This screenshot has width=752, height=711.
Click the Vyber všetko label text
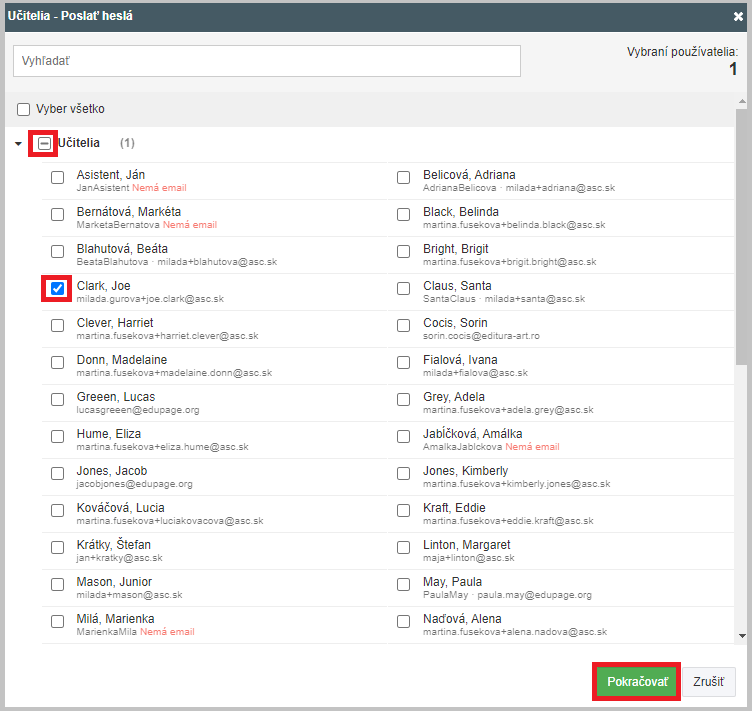(70, 109)
